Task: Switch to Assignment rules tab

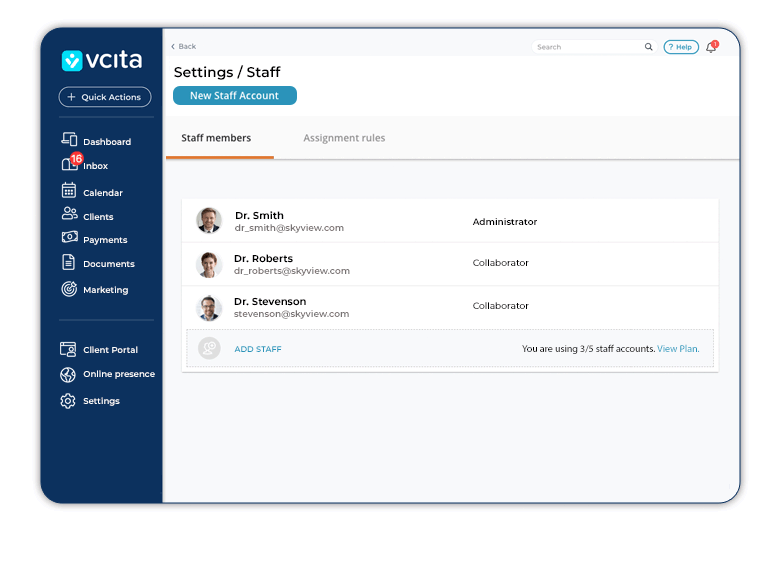Action: tap(344, 138)
